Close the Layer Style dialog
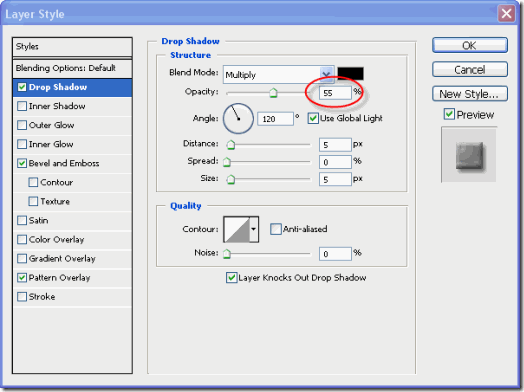This screenshot has height=392, width=524. (506, 14)
